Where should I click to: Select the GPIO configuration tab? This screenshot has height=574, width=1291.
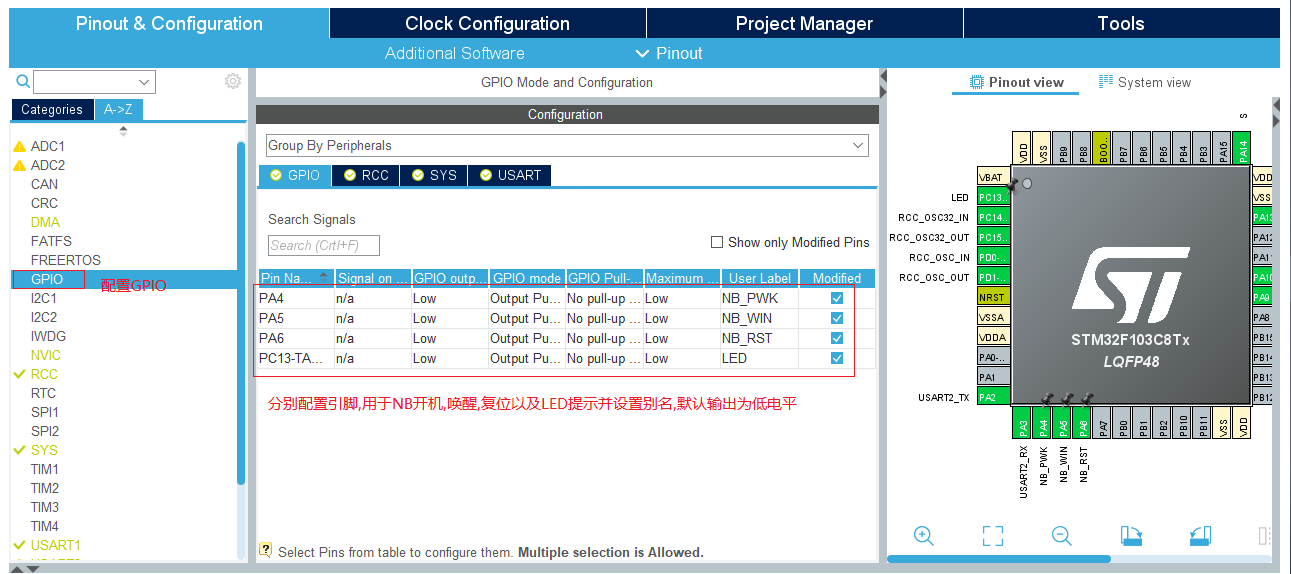coord(295,175)
